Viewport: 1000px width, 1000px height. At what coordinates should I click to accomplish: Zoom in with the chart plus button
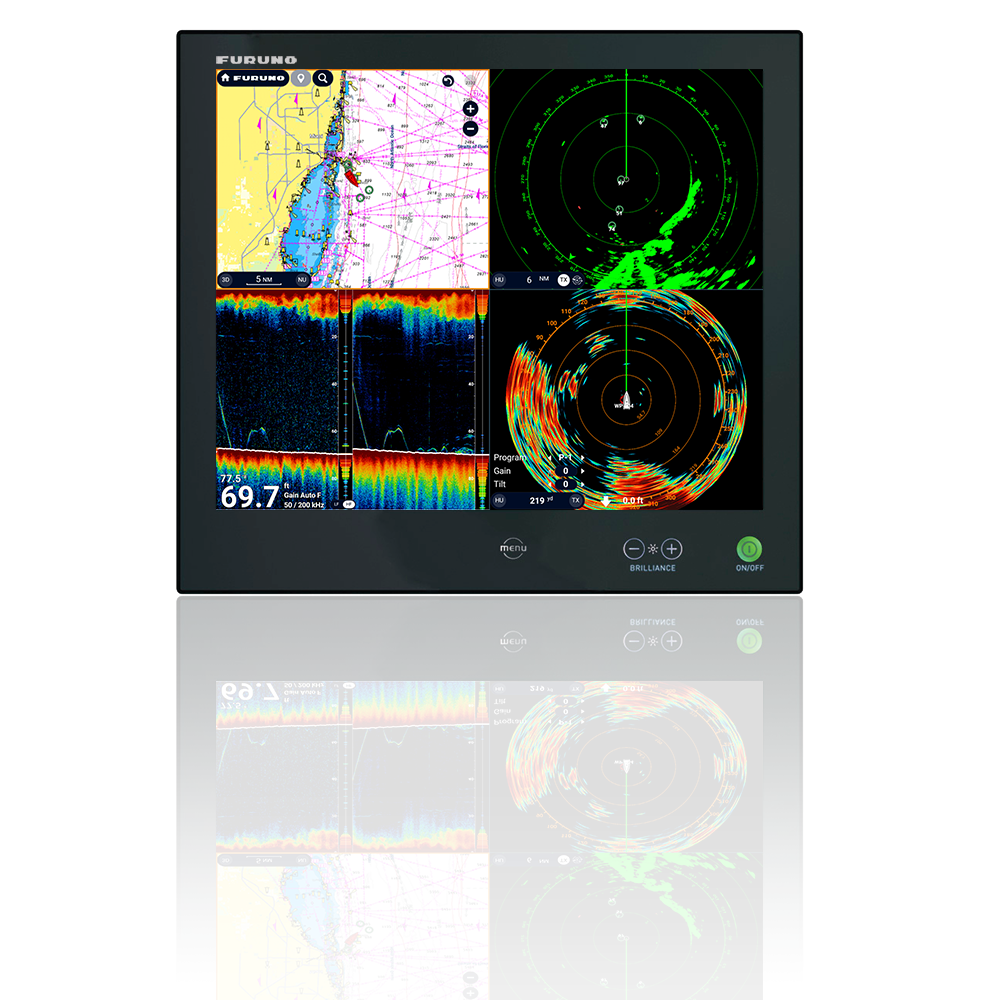click(470, 109)
